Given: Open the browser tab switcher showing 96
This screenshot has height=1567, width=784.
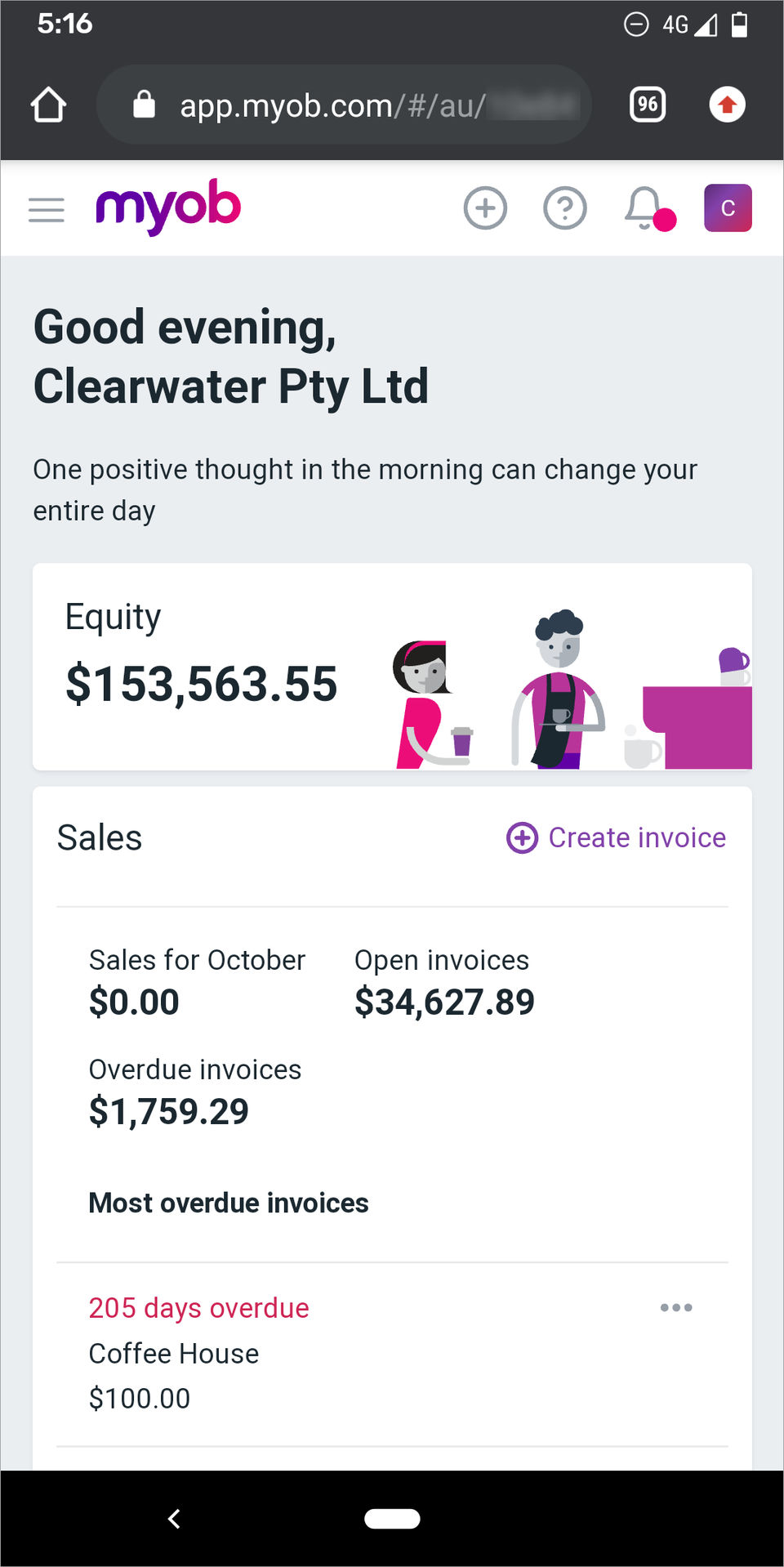Looking at the screenshot, I should pos(648,105).
